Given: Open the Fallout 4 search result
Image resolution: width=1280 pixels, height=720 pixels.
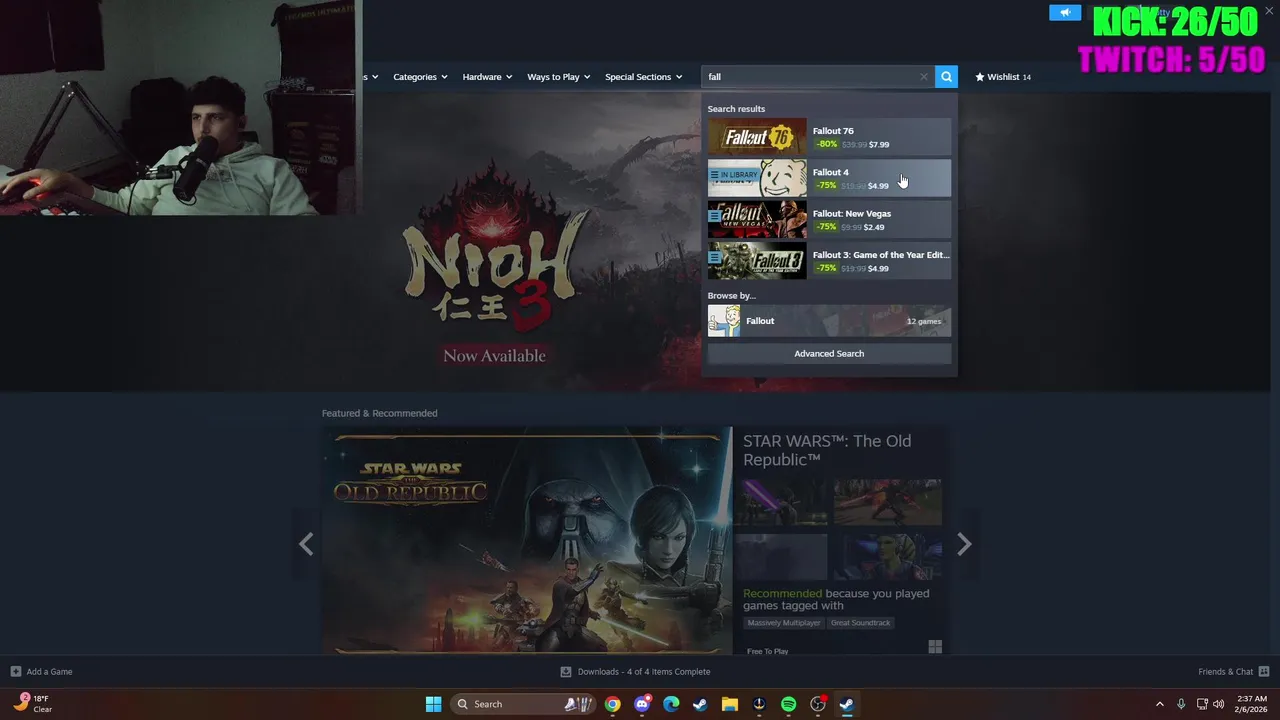Looking at the screenshot, I should pos(829,178).
